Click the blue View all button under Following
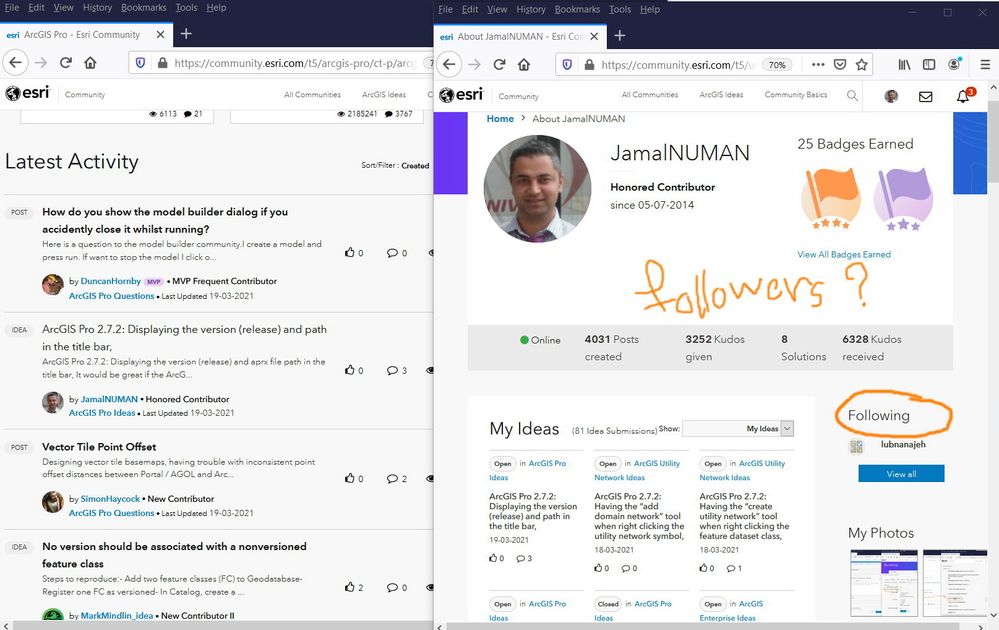The width and height of the screenshot is (999, 630). 901,473
